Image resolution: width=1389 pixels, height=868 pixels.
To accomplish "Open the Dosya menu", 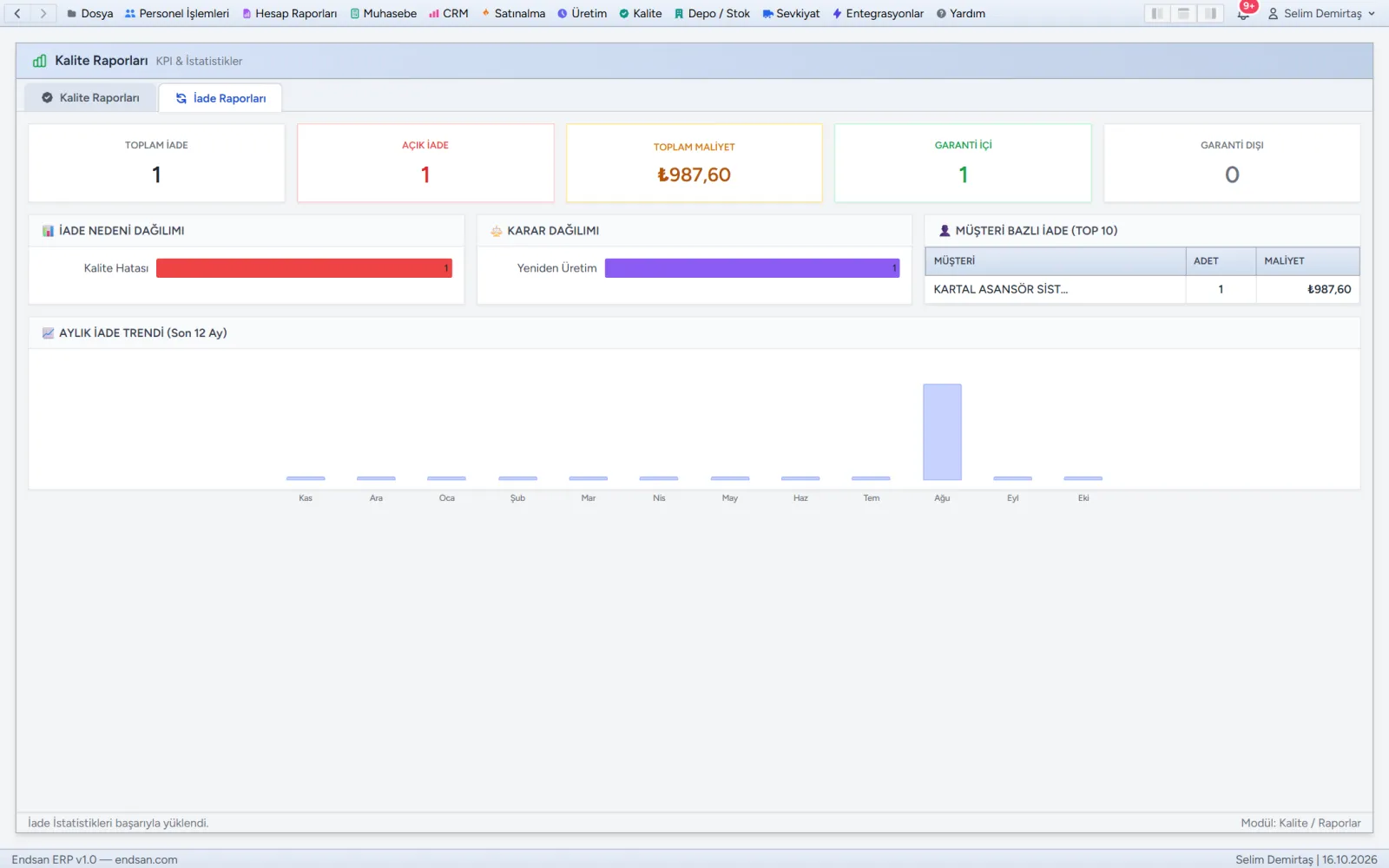I will pos(90,13).
